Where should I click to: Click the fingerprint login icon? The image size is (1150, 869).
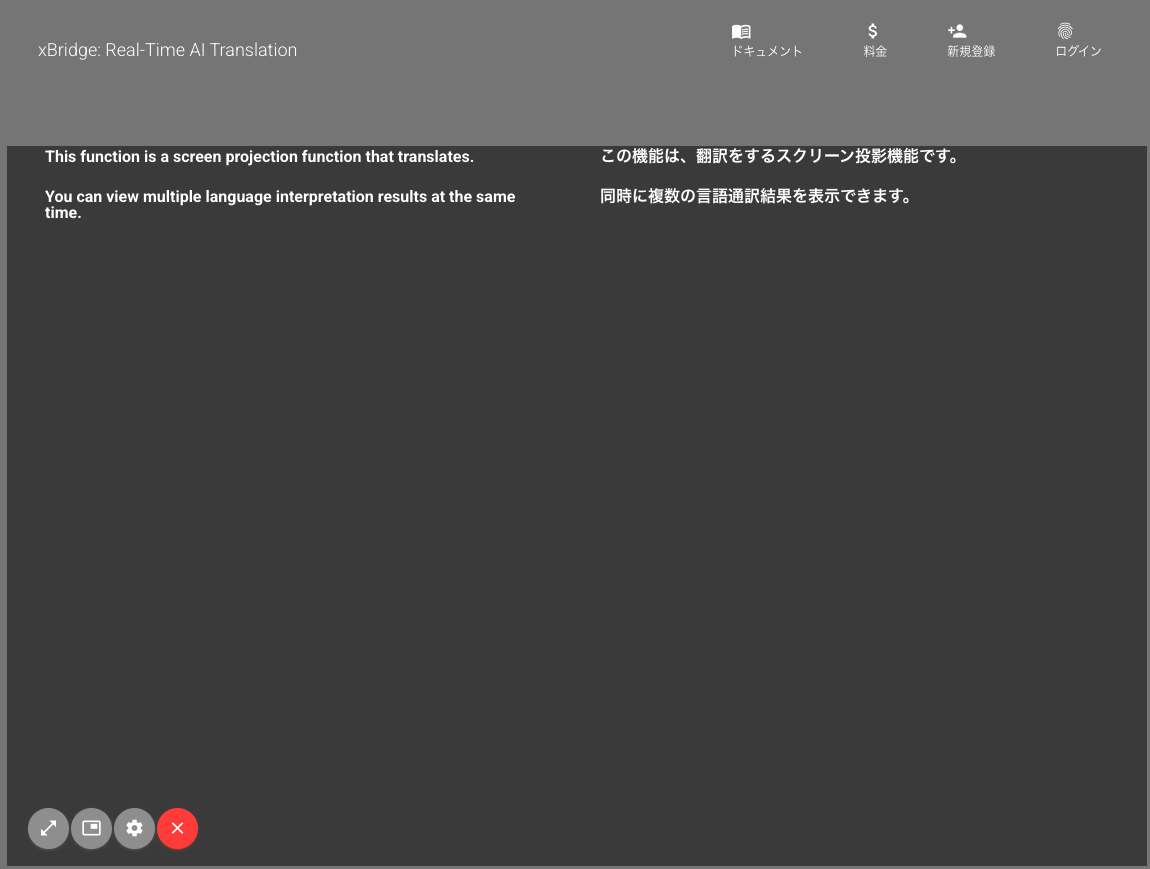pos(1065,32)
